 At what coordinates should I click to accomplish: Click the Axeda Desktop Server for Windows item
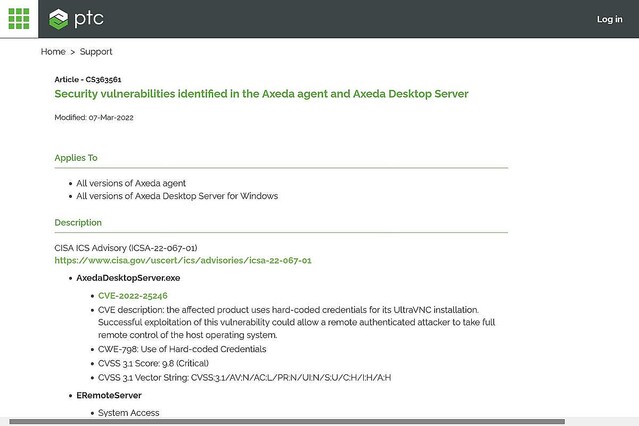click(x=177, y=196)
